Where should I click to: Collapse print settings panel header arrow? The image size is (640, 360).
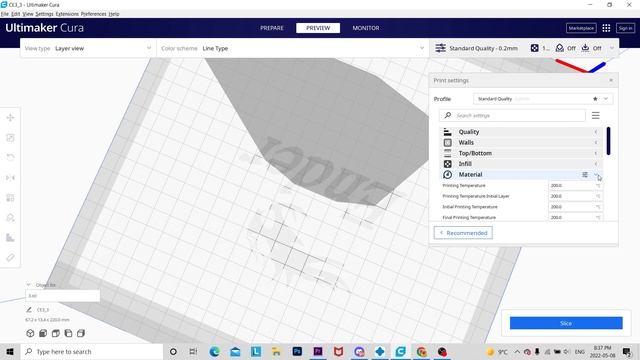612,48
